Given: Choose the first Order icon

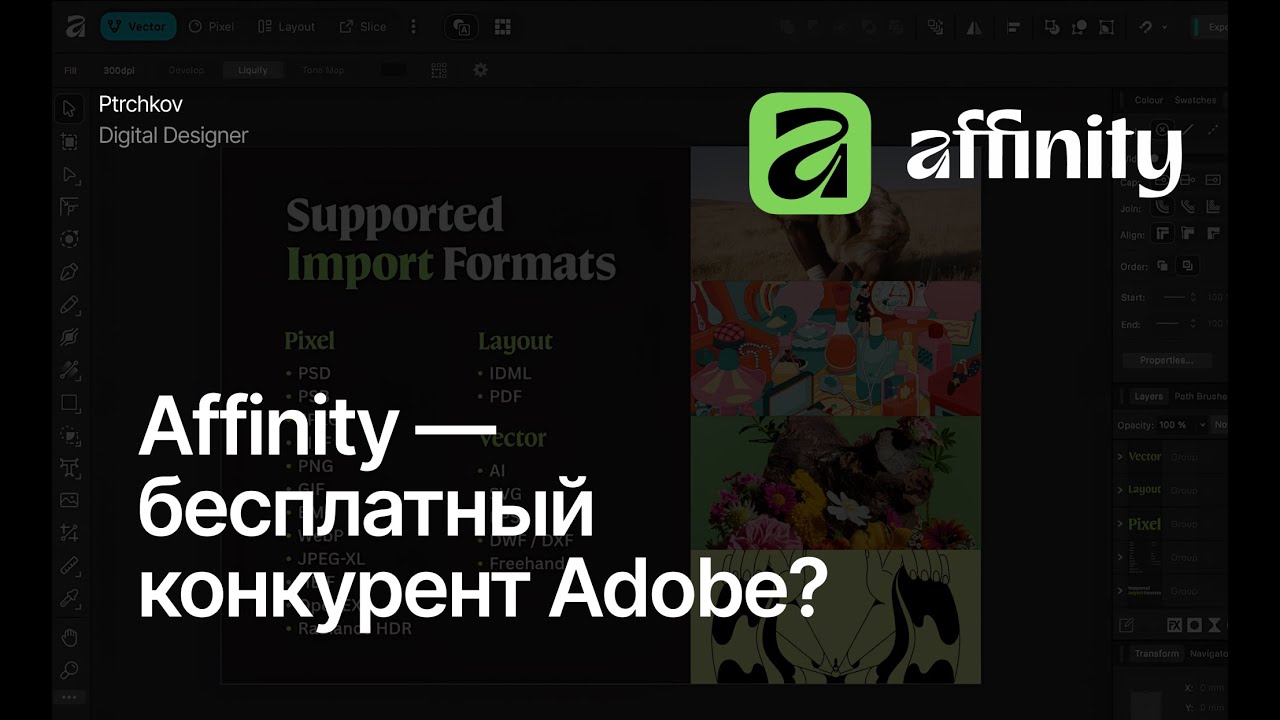Looking at the screenshot, I should point(1162,266).
